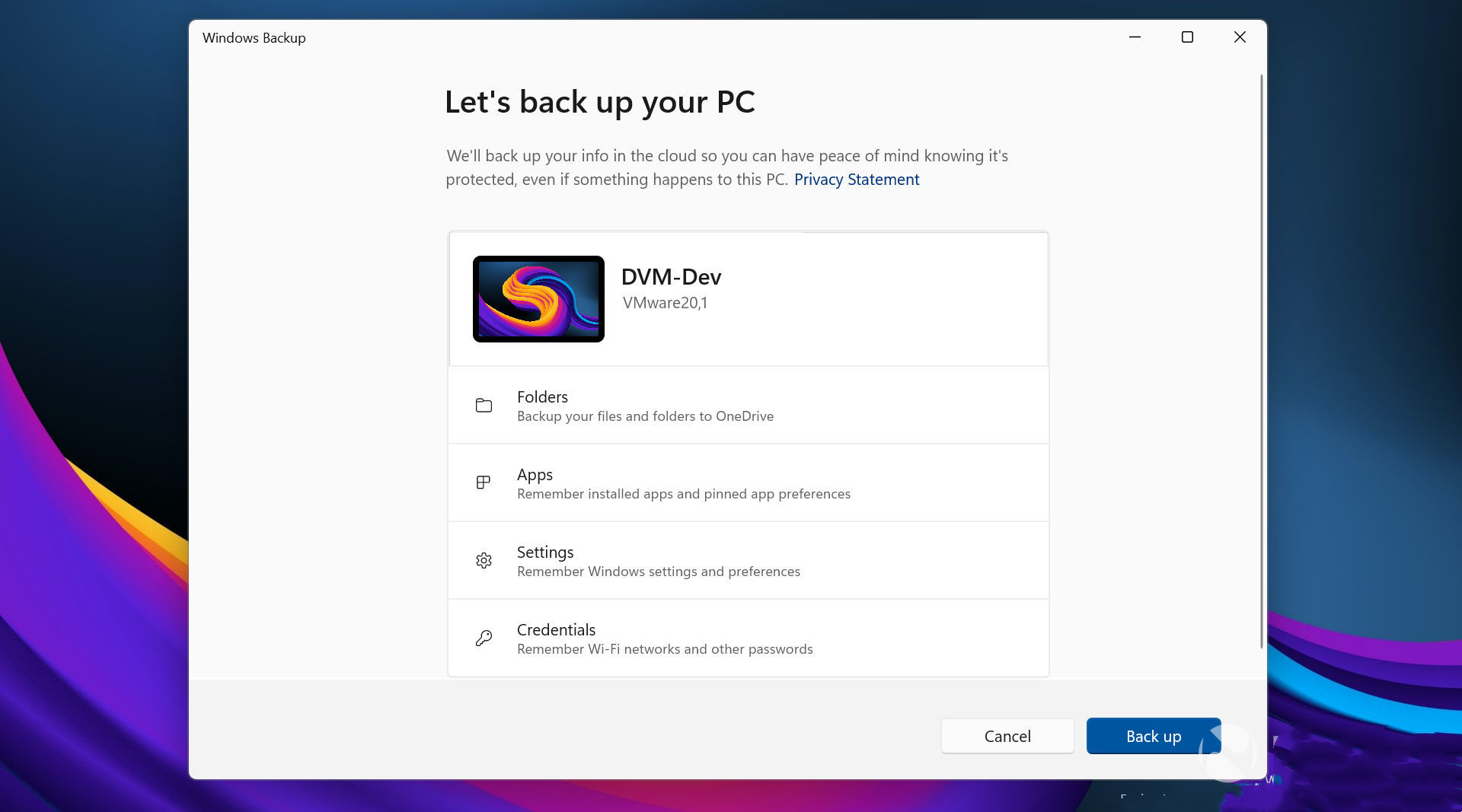The width and height of the screenshot is (1462, 812).
Task: Click the vertical scrollbar of Windows Backup
Action: [x=1261, y=361]
